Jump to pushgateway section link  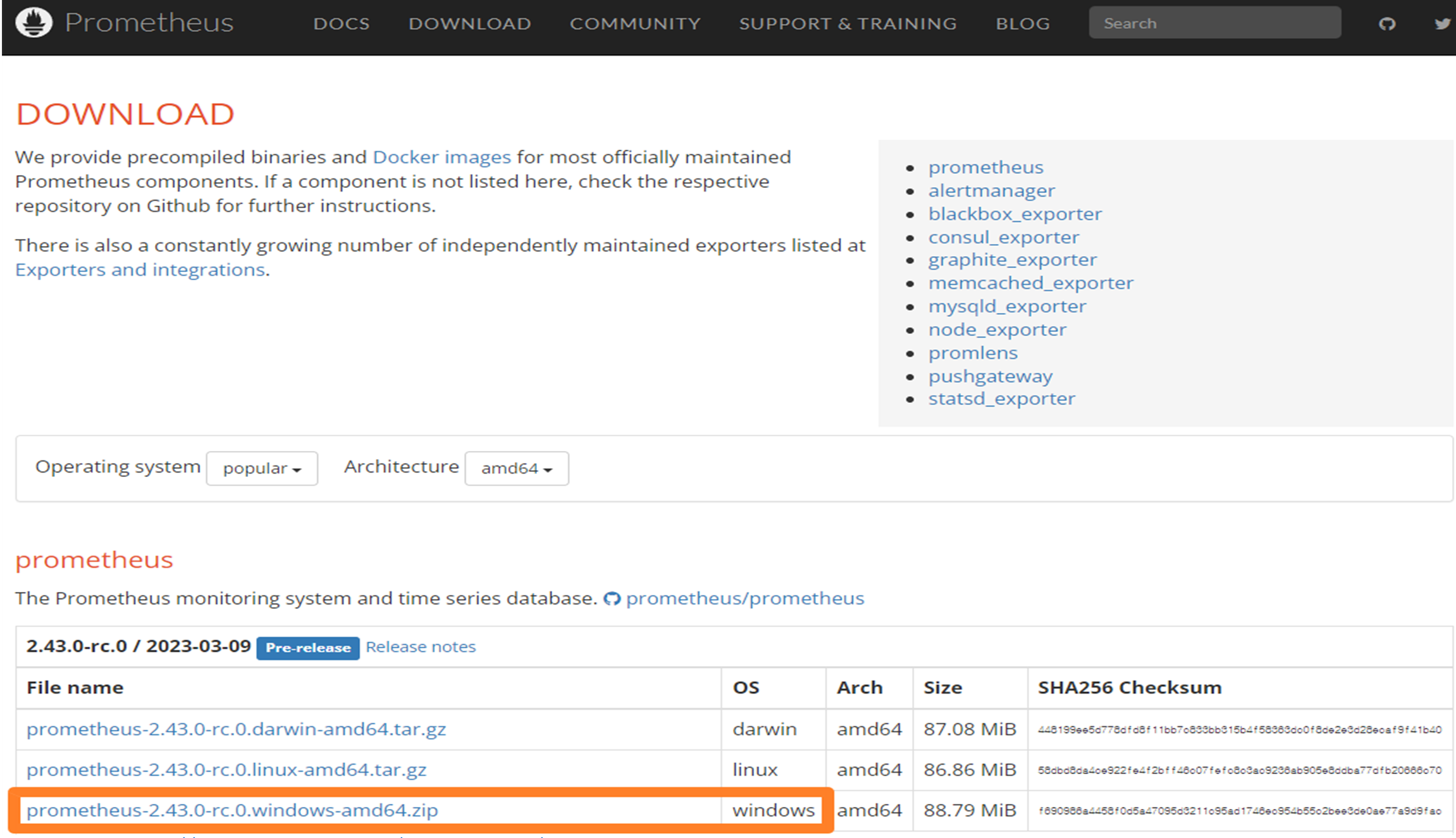[x=990, y=376]
